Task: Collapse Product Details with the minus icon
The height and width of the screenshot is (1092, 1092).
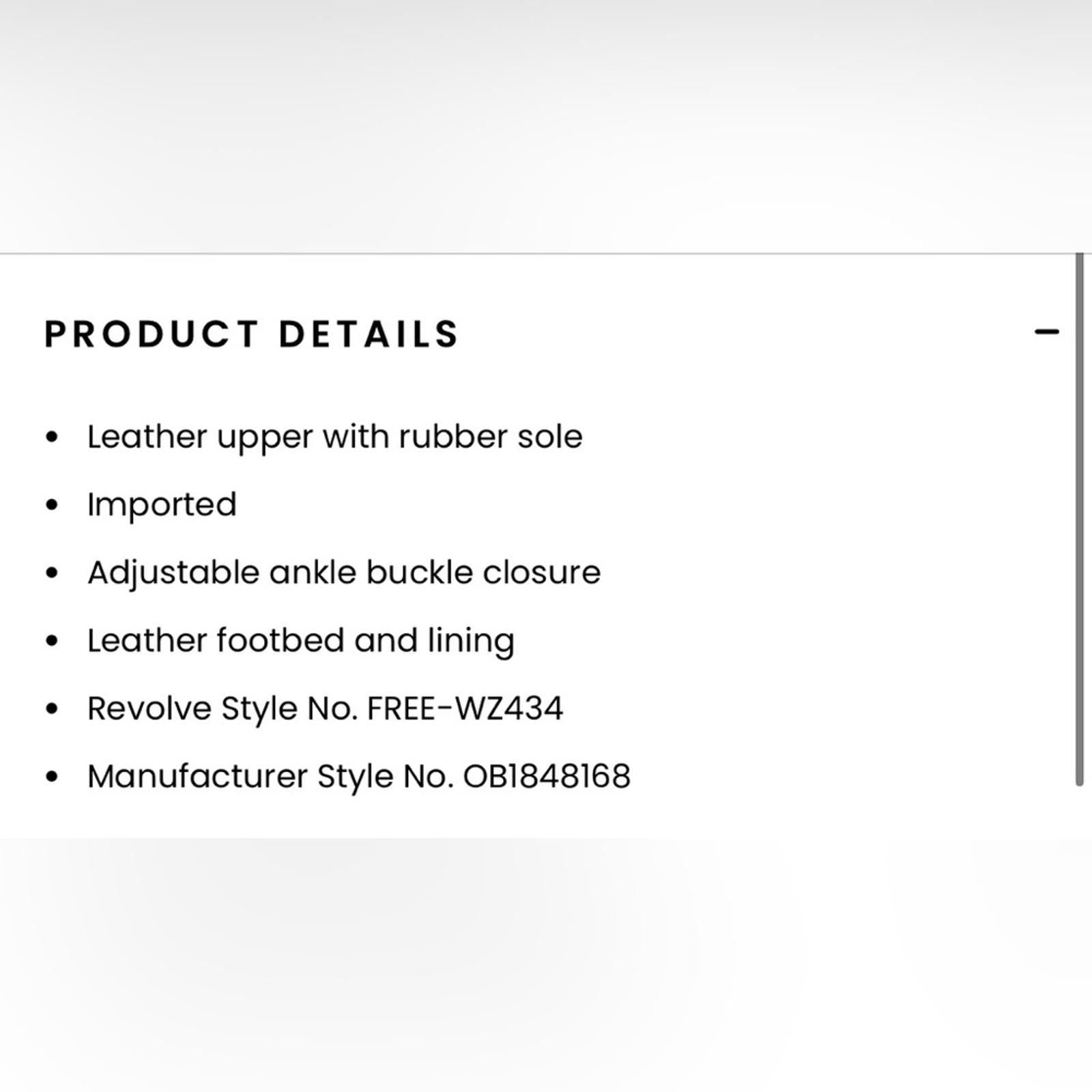Action: 1046,332
